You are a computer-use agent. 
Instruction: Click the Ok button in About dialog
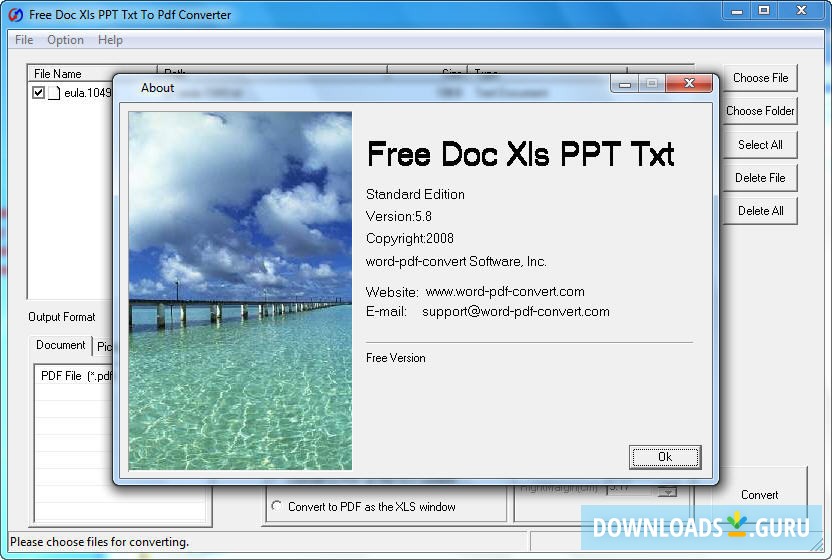(x=665, y=457)
